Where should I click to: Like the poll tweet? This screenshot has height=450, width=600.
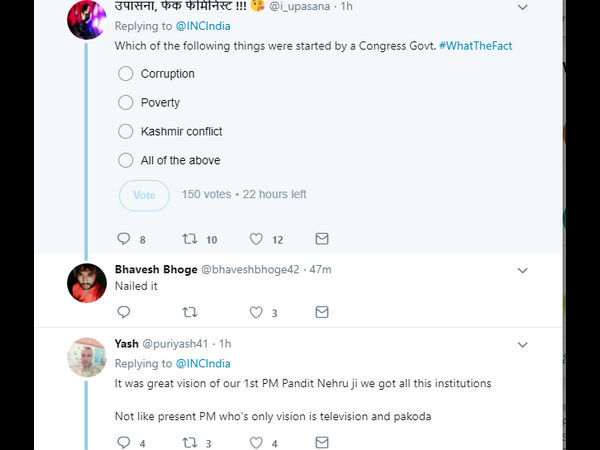256,239
